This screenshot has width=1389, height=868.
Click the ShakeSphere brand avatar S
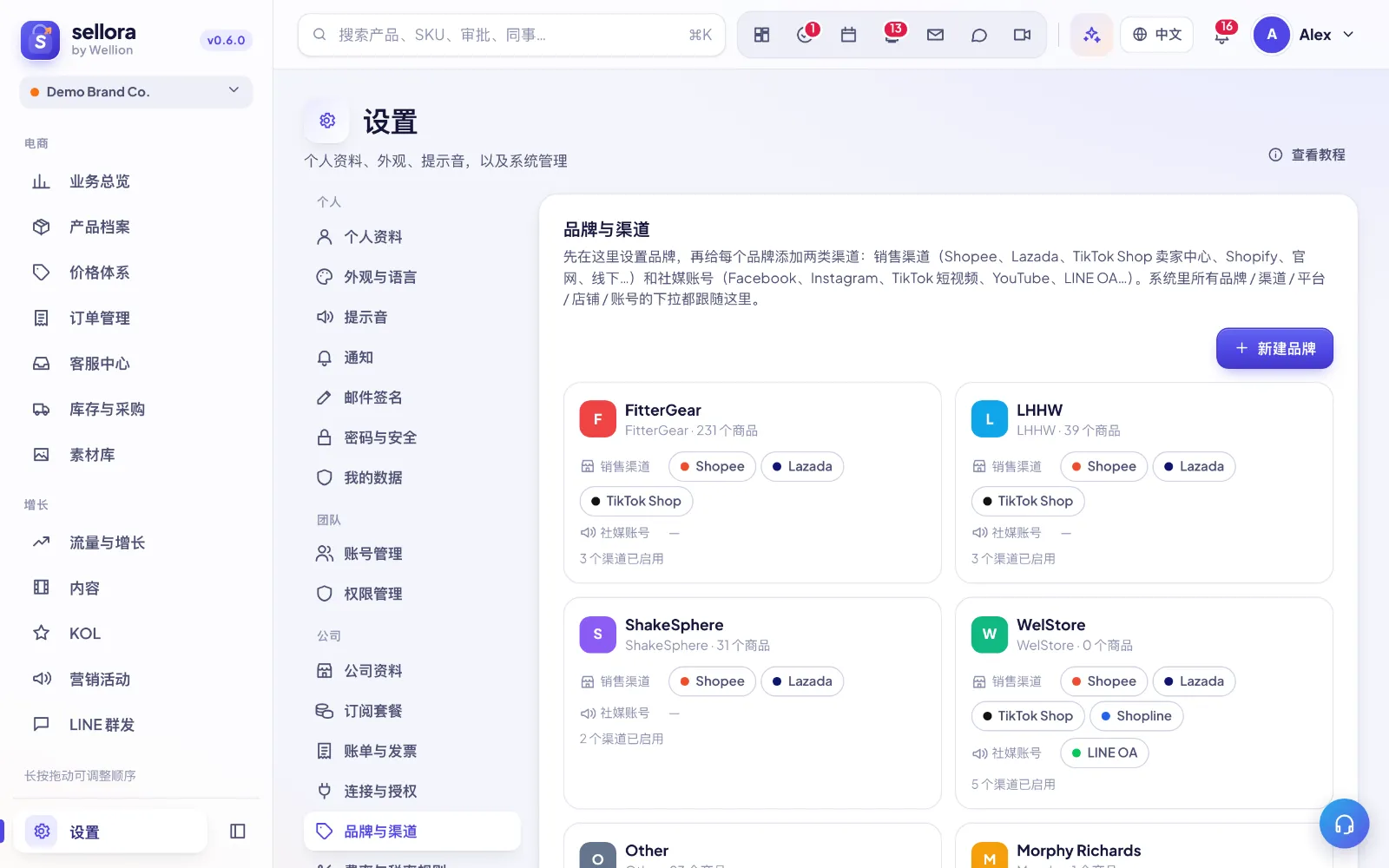click(x=597, y=635)
